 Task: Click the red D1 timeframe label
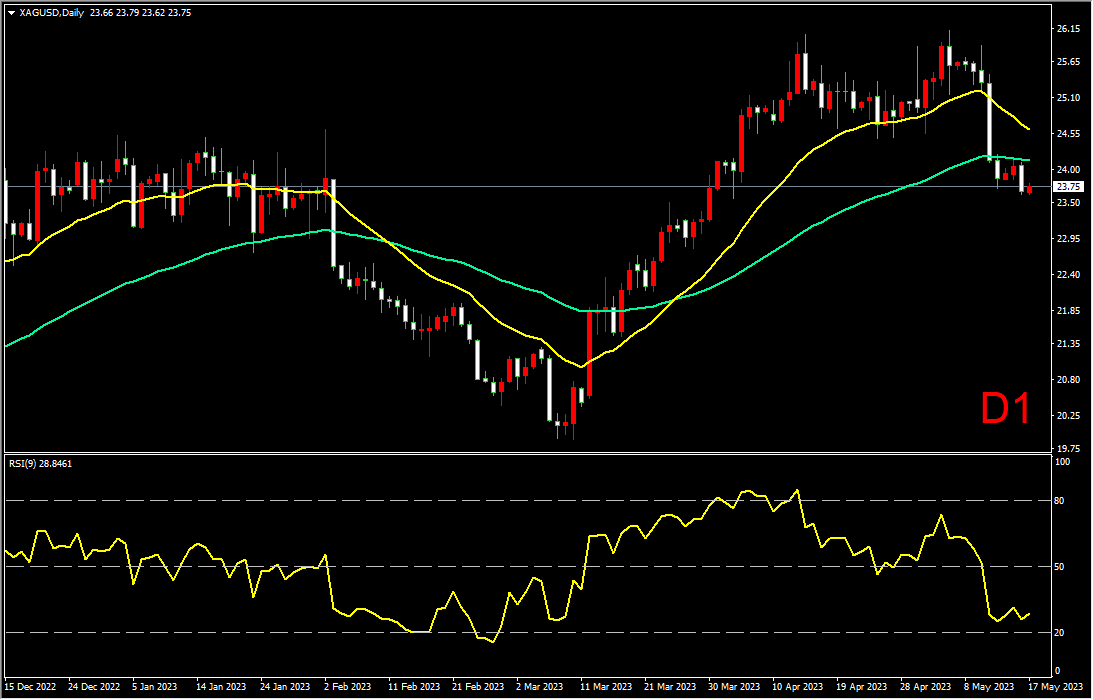[1005, 409]
